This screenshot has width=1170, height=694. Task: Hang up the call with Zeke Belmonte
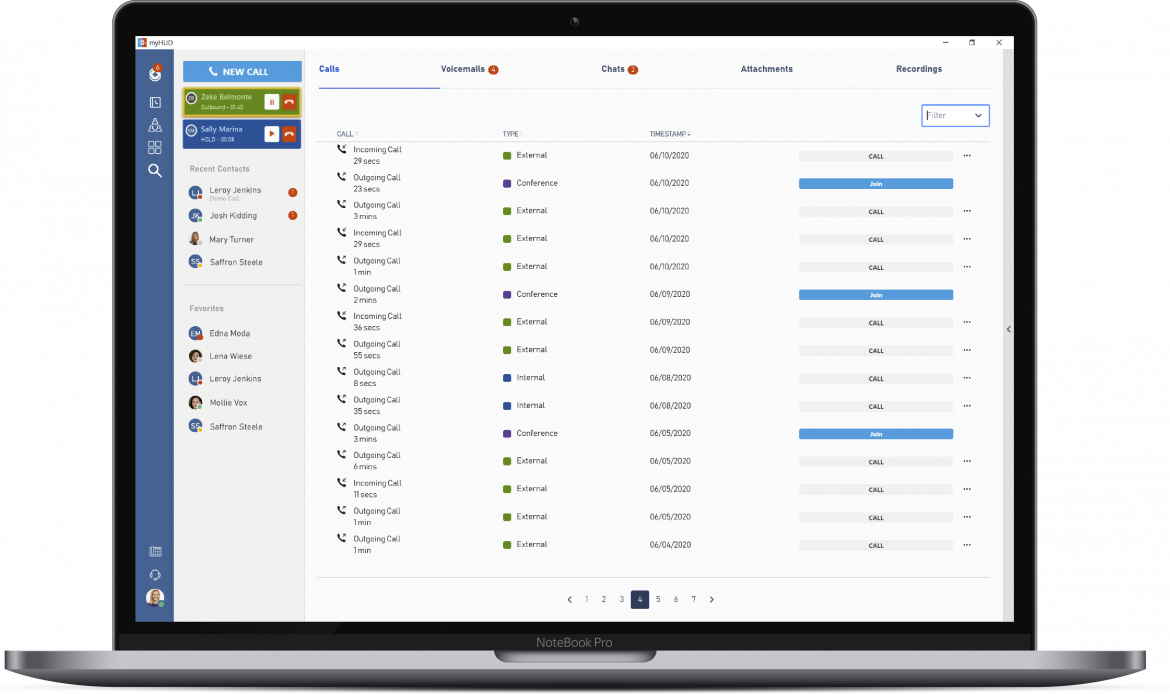click(x=289, y=102)
